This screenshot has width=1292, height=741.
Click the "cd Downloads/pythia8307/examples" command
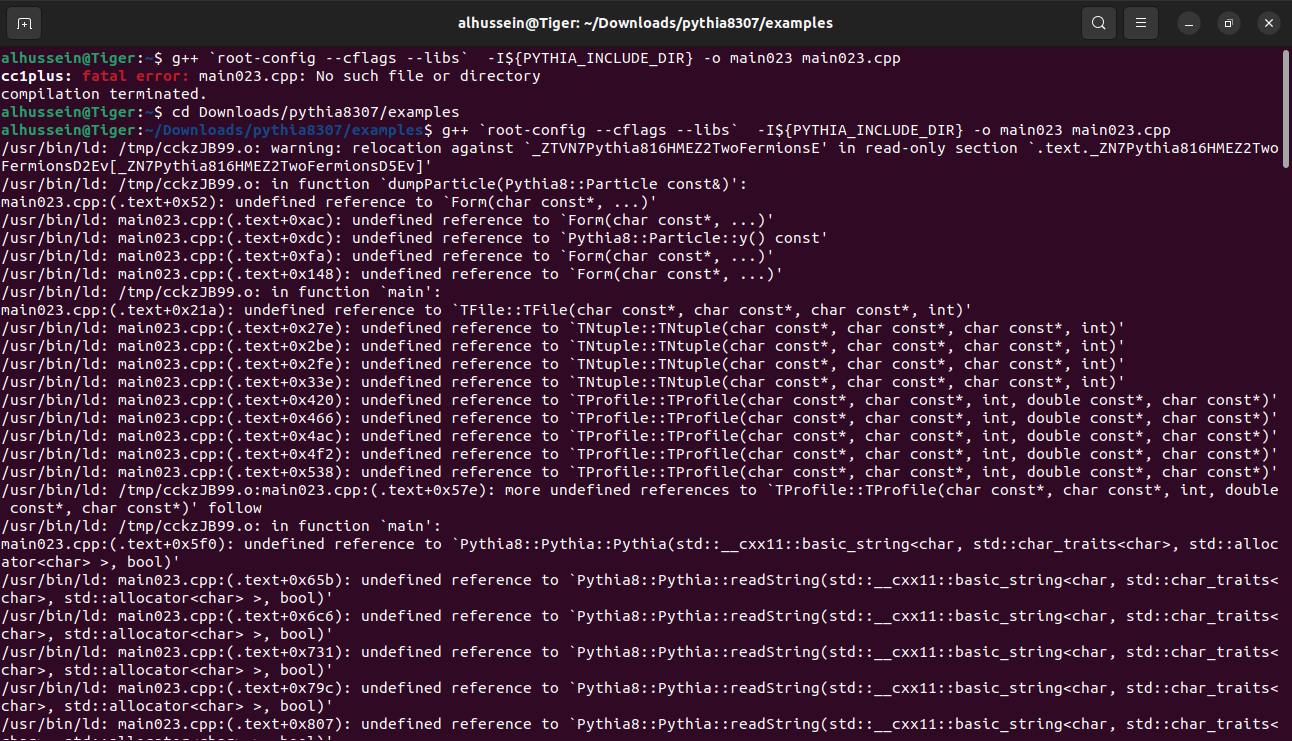tap(315, 112)
